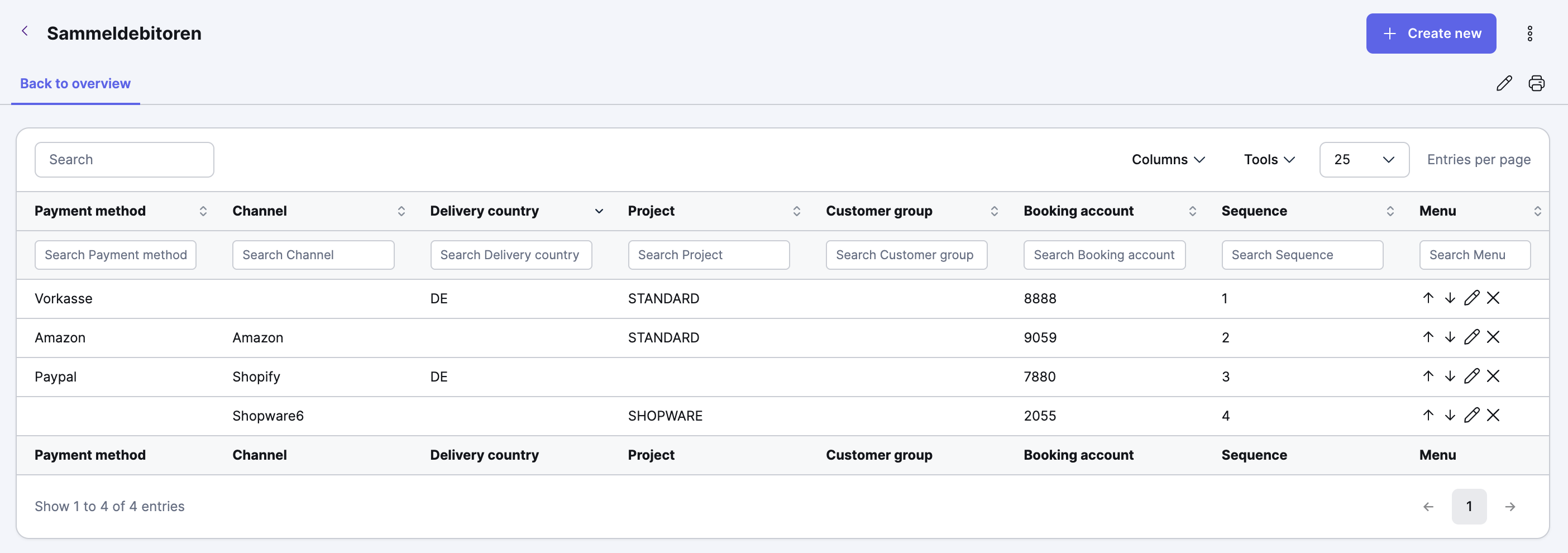Sort by Project column
Screen dimensions: 1568x553
point(796,211)
